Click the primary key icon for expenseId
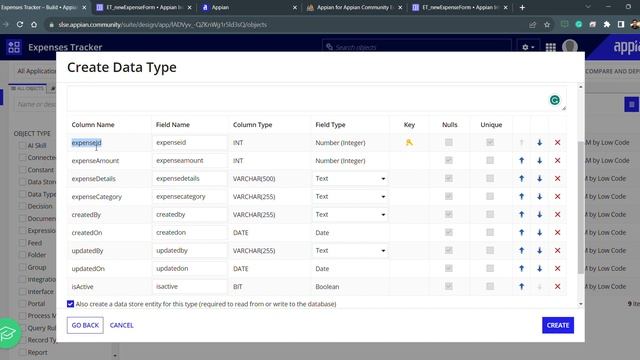Screen dimensions: 640x360 (x=409, y=142)
